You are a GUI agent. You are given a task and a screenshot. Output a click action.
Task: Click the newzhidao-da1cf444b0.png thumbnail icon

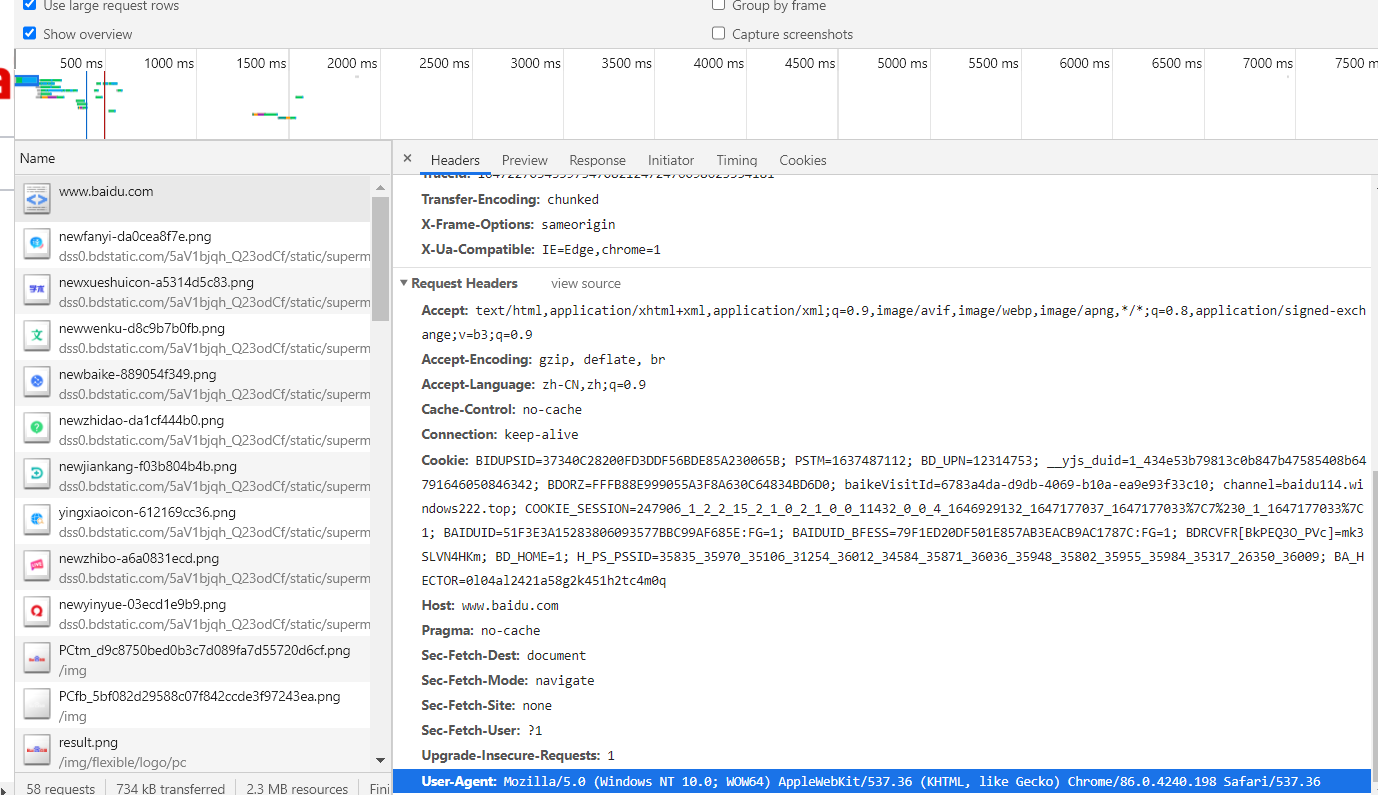[x=37, y=428]
